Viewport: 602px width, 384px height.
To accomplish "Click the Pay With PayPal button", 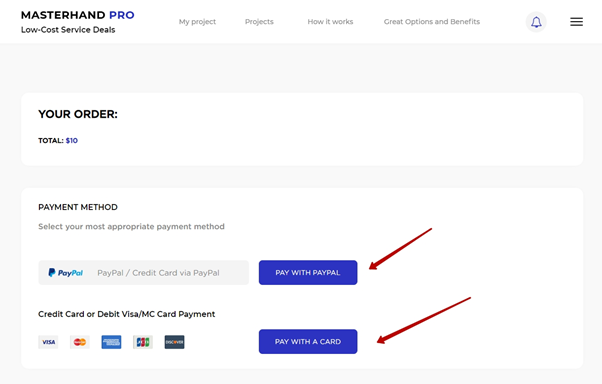I will pyautogui.click(x=308, y=273).
